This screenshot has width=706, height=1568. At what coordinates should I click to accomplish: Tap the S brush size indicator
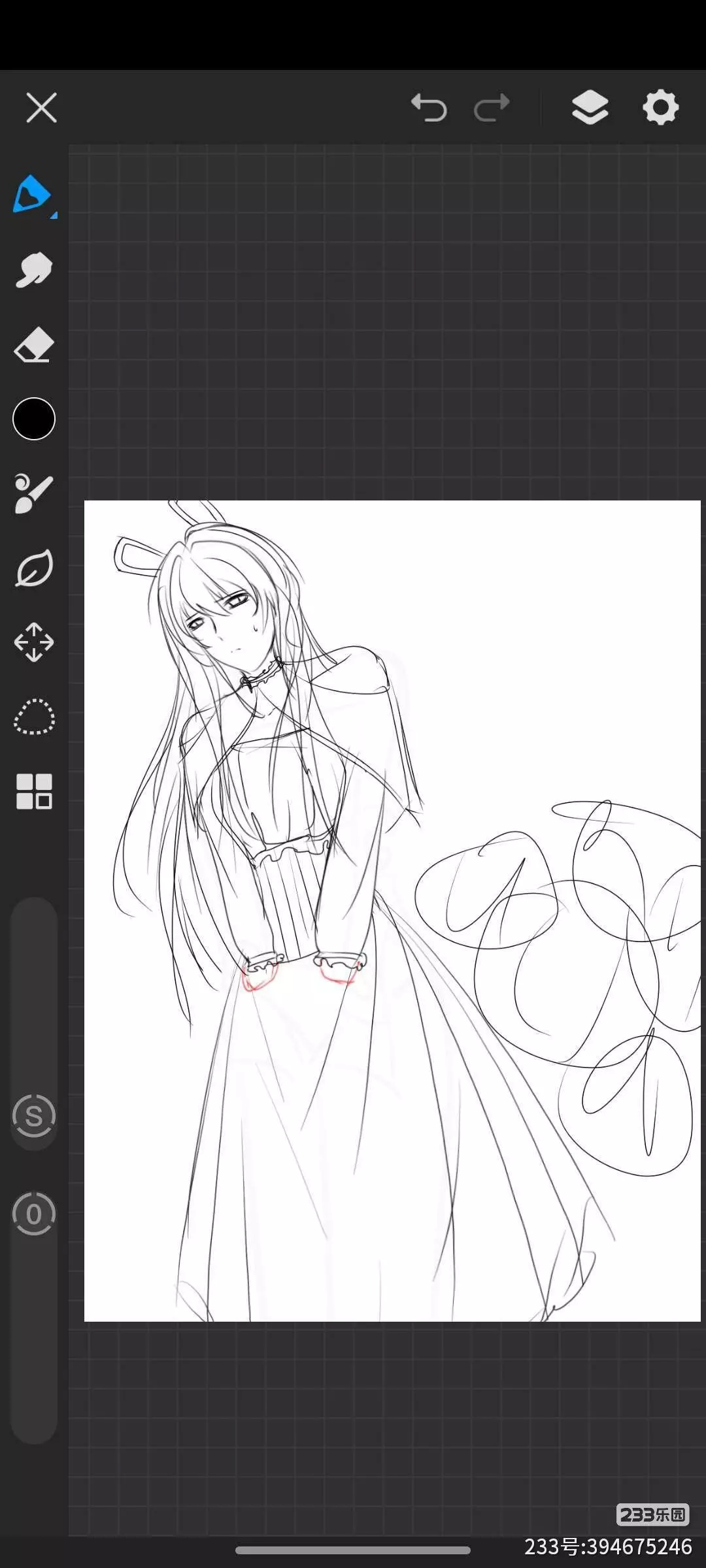pyautogui.click(x=34, y=1116)
